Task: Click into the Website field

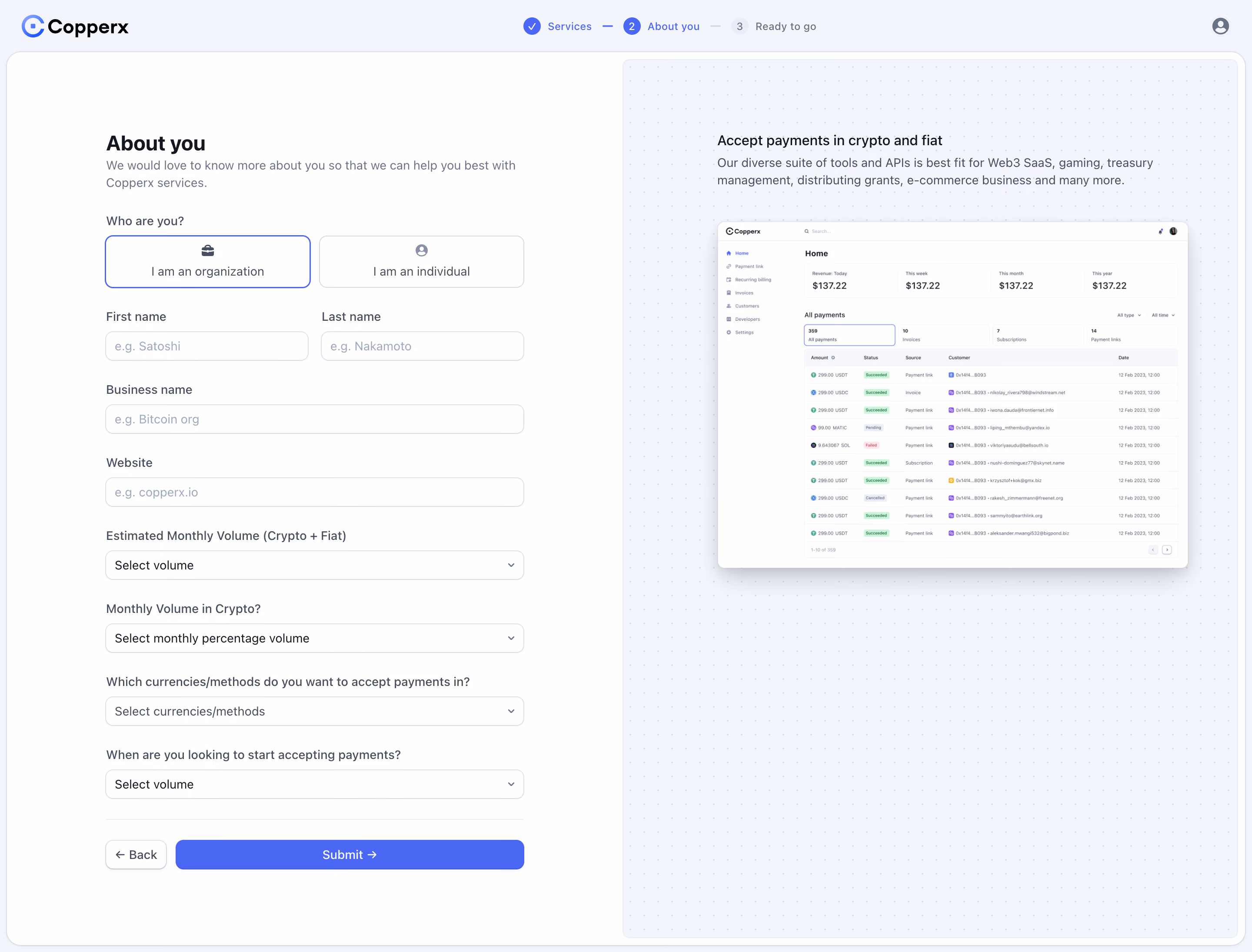Action: 315,493
